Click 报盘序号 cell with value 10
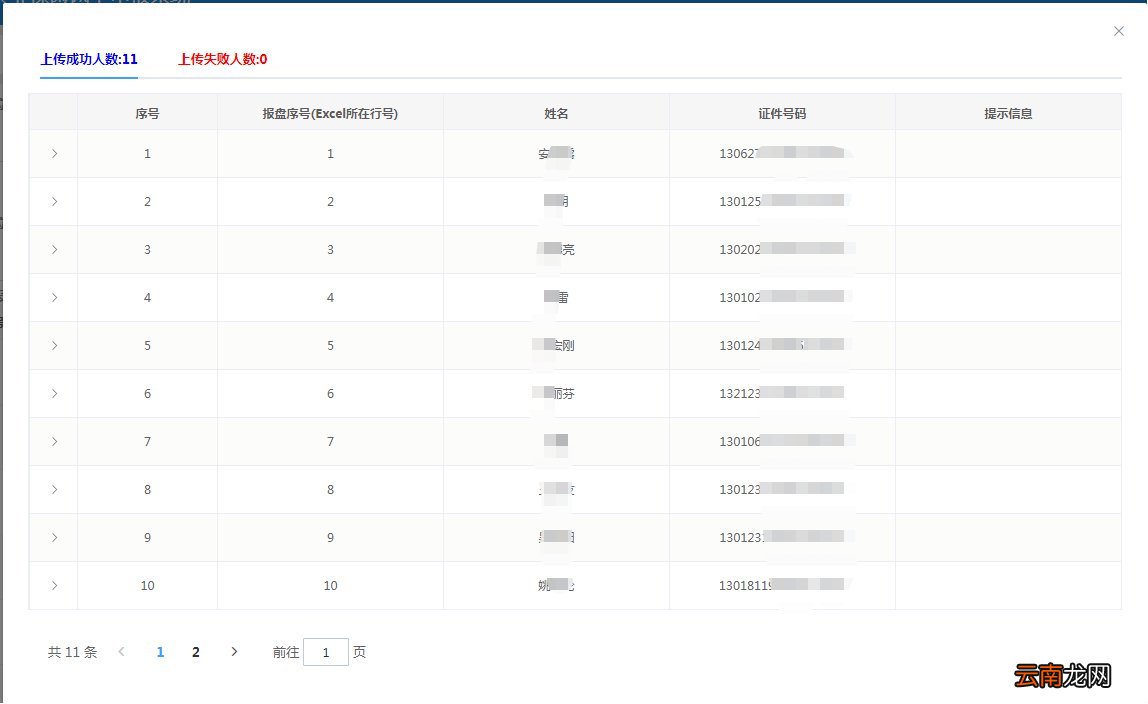 point(330,585)
